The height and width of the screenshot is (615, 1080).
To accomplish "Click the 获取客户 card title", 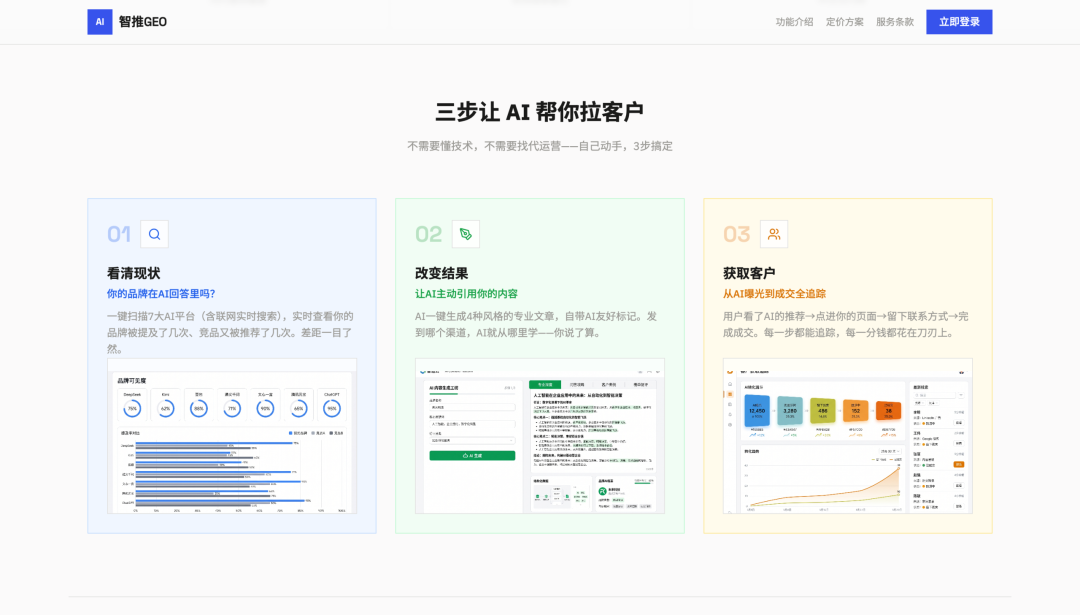I will pyautogui.click(x=749, y=273).
